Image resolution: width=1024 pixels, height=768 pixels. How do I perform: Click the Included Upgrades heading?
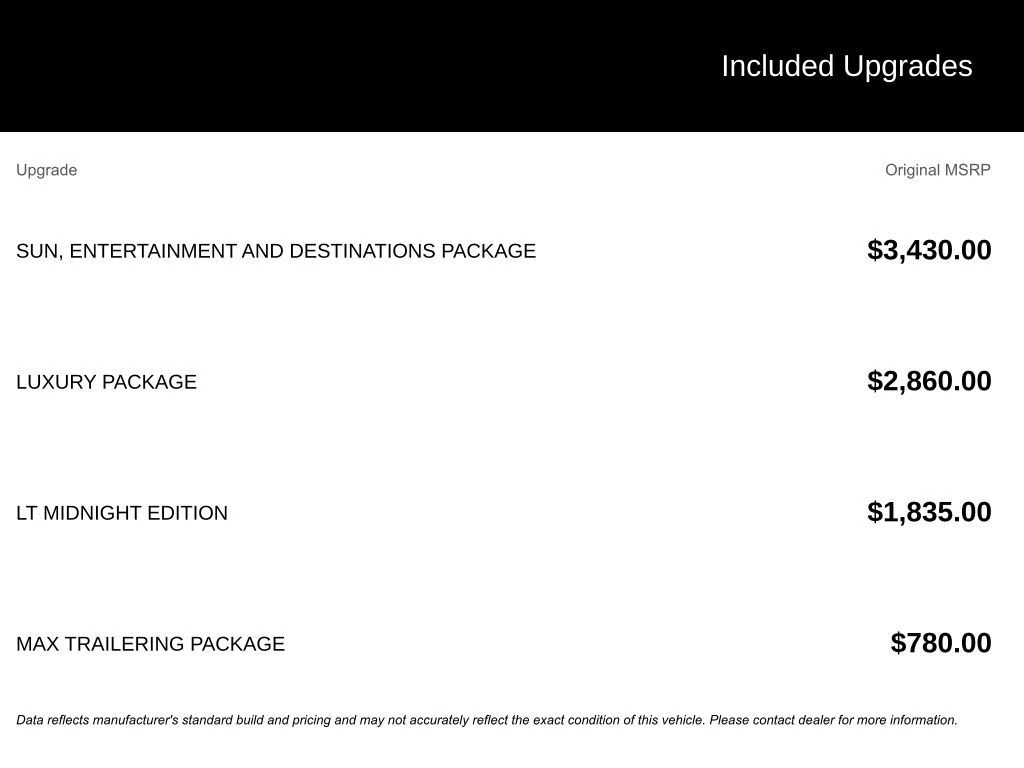pyautogui.click(x=846, y=66)
